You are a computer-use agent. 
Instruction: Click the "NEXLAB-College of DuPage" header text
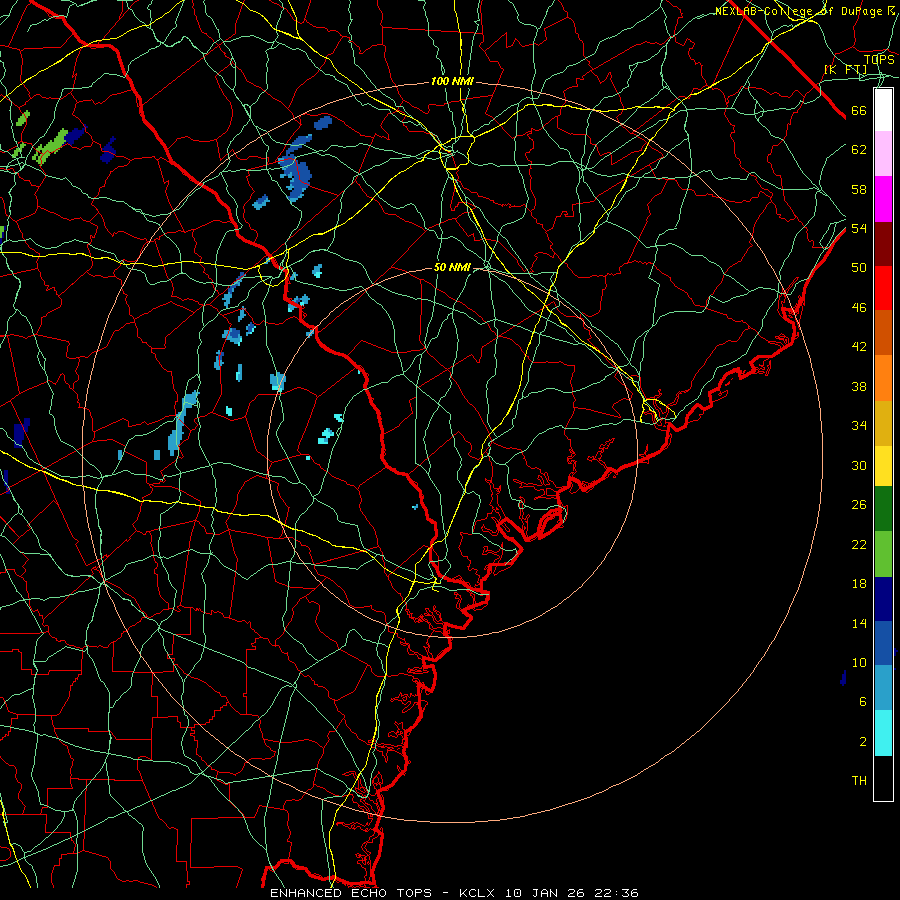pos(800,11)
